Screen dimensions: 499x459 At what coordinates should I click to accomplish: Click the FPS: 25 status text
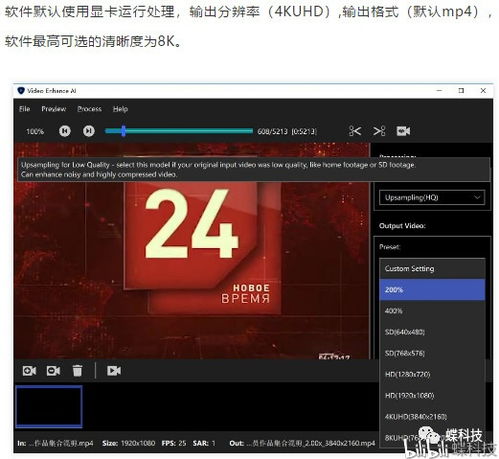[x=174, y=443]
